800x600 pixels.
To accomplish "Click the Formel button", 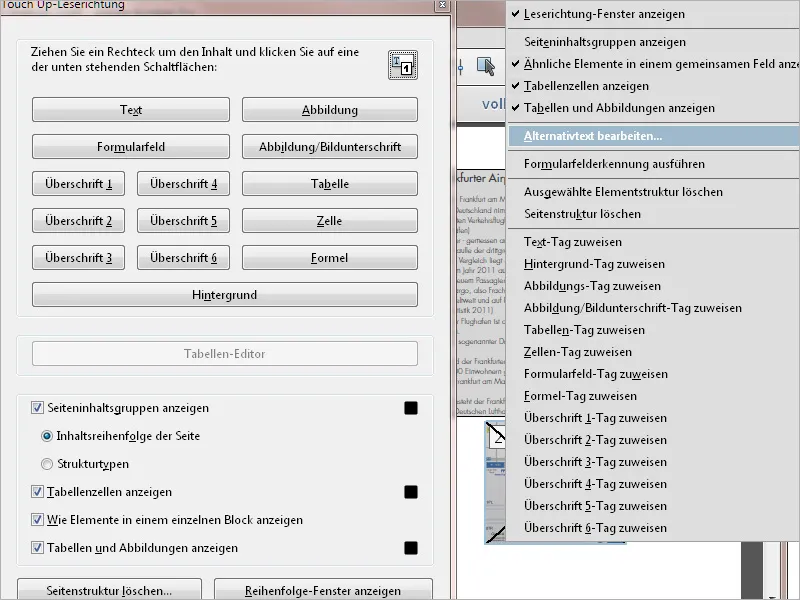I will click(330, 258).
